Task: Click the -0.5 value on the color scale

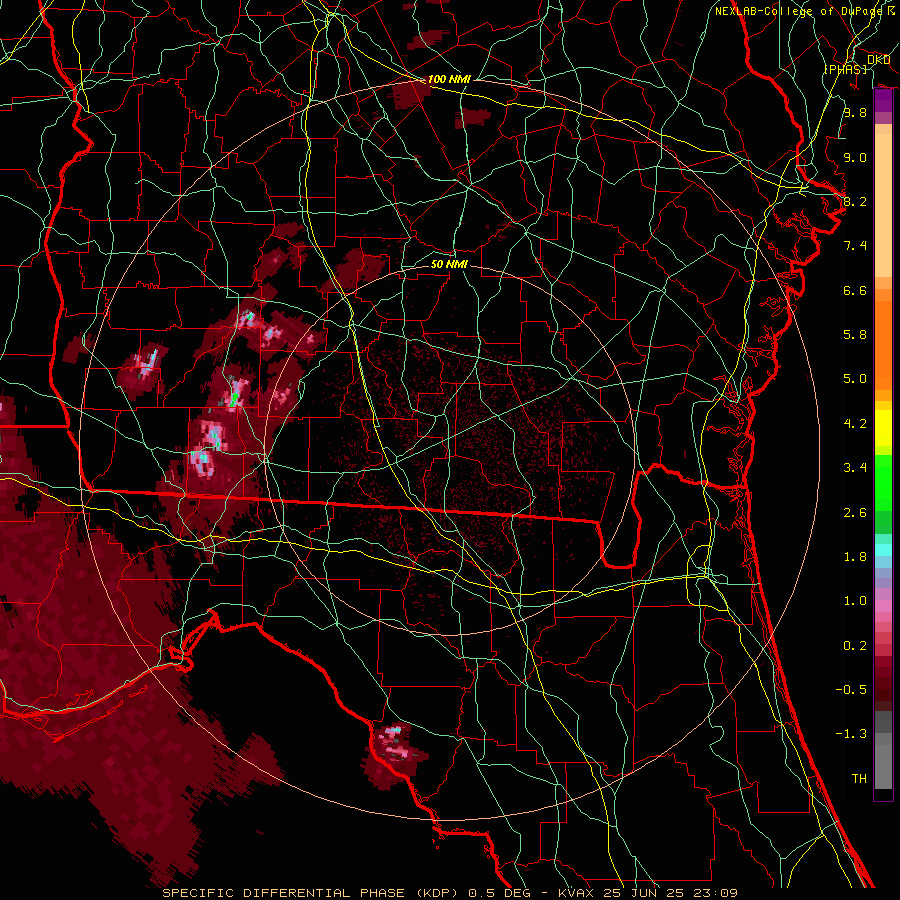Action: (x=851, y=690)
